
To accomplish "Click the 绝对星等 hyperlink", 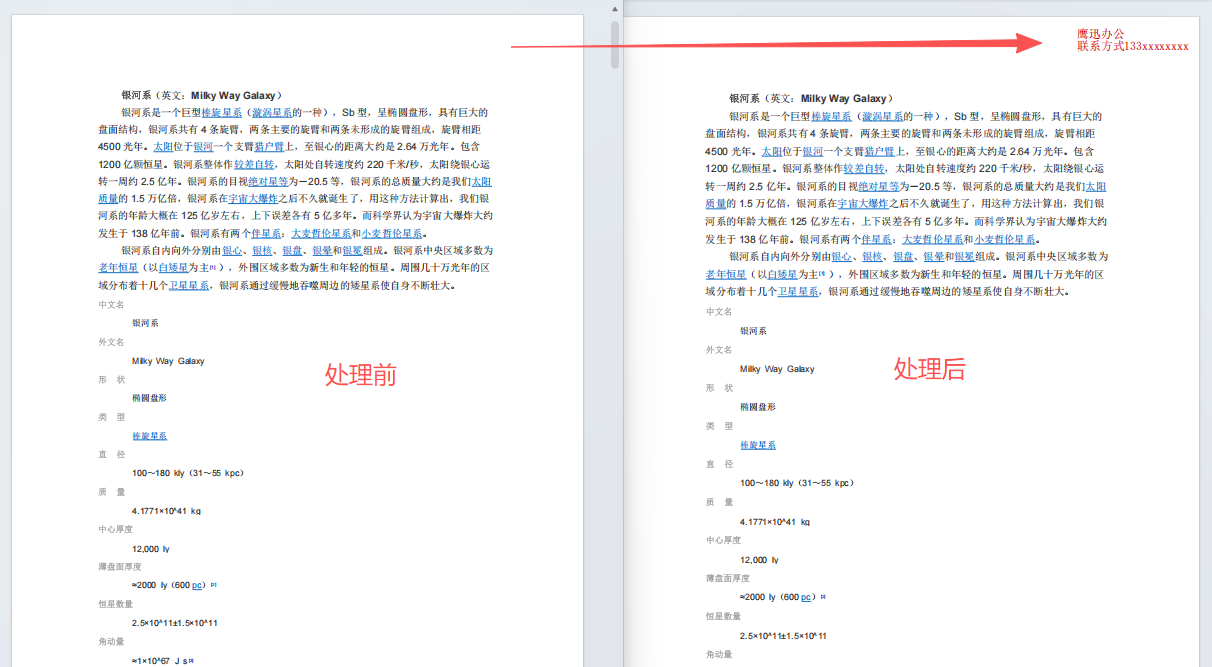I will coord(270,182).
